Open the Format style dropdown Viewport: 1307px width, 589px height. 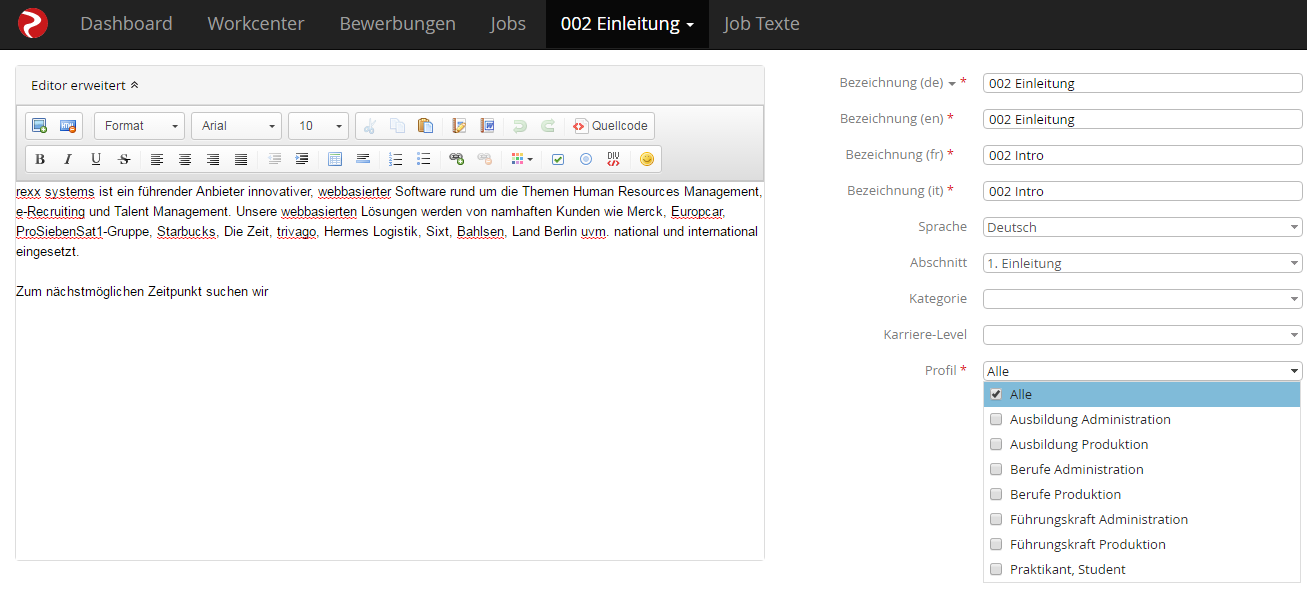(x=139, y=126)
